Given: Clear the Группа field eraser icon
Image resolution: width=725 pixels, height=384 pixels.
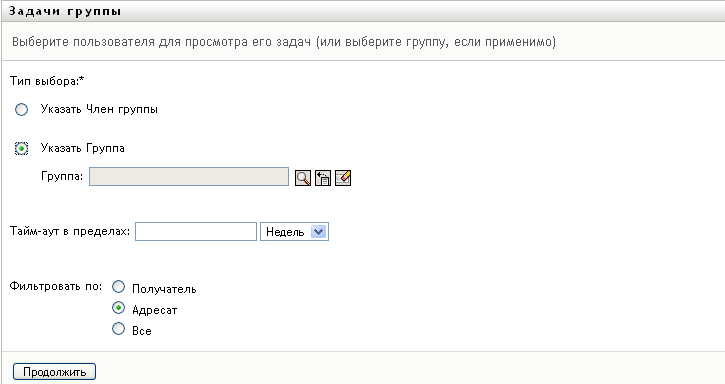Looking at the screenshot, I should click(x=343, y=178).
